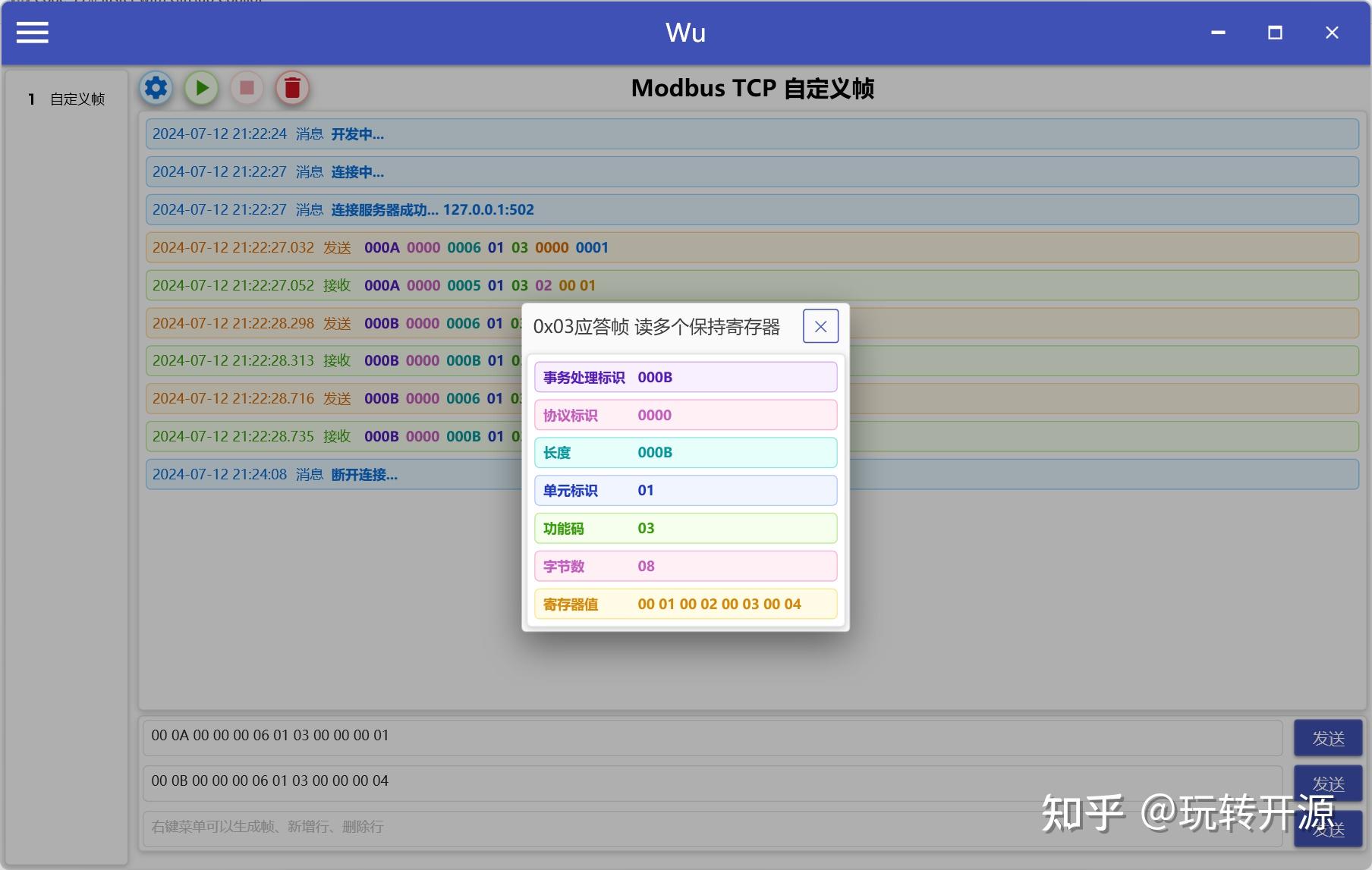Click the 寄存器值 row in the dialog
The height and width of the screenshot is (870, 1372).
point(685,604)
